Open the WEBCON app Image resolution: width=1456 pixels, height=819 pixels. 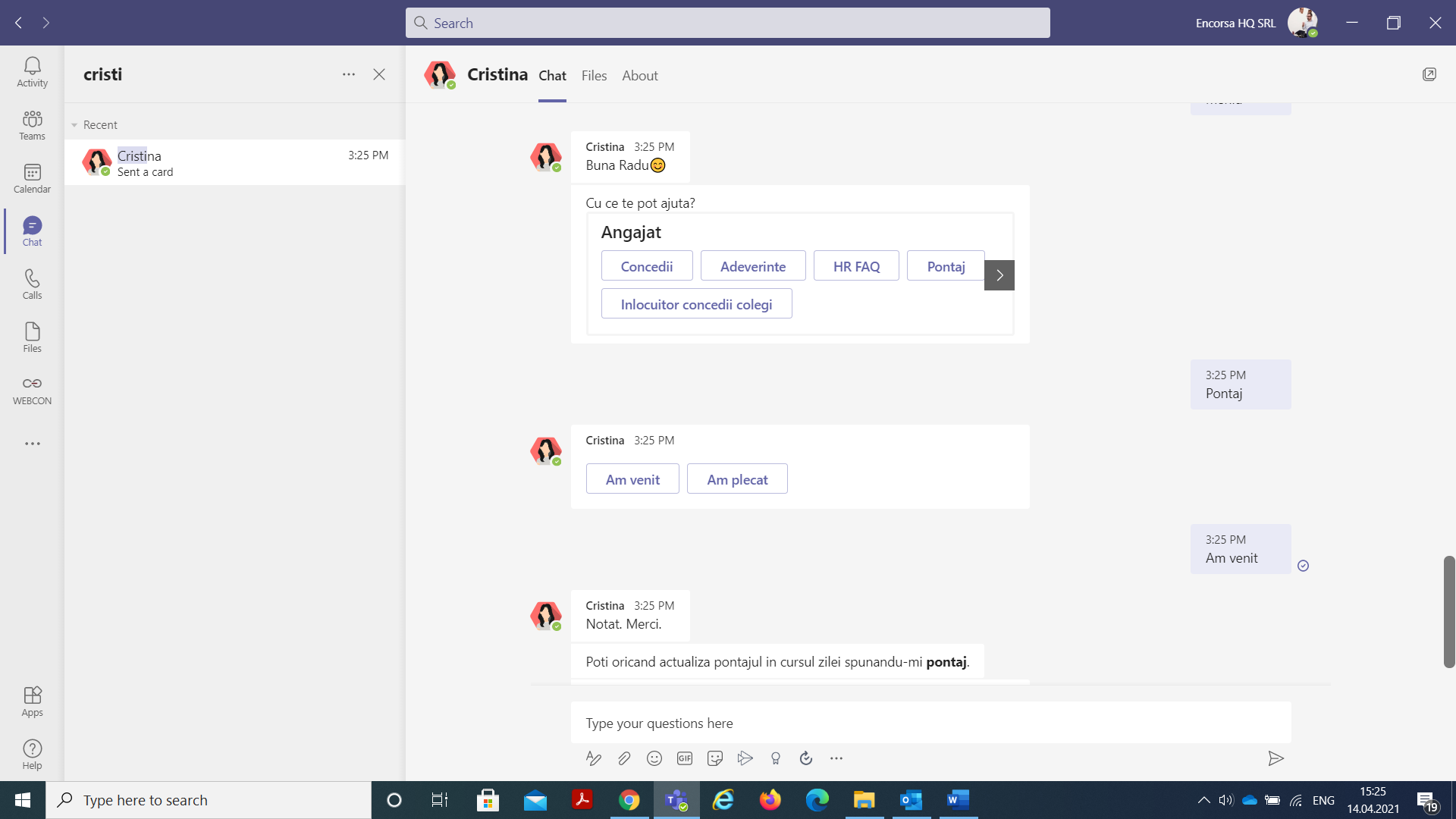[32, 391]
